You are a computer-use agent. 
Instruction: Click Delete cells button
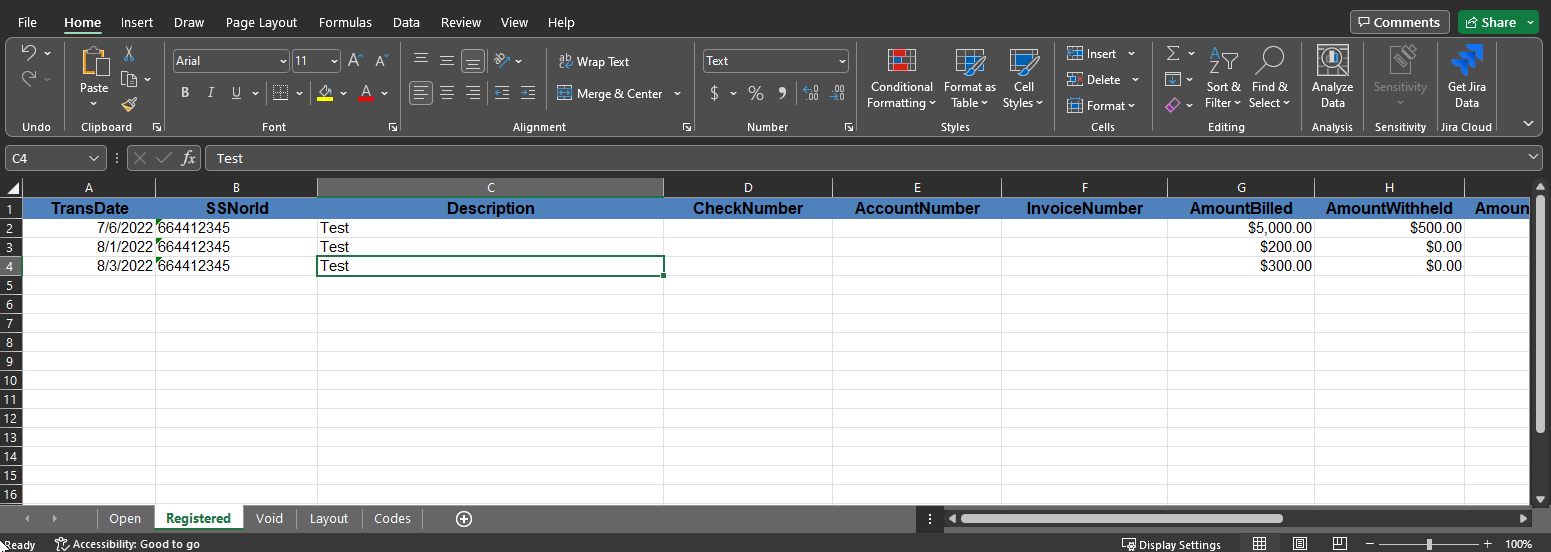point(1094,80)
